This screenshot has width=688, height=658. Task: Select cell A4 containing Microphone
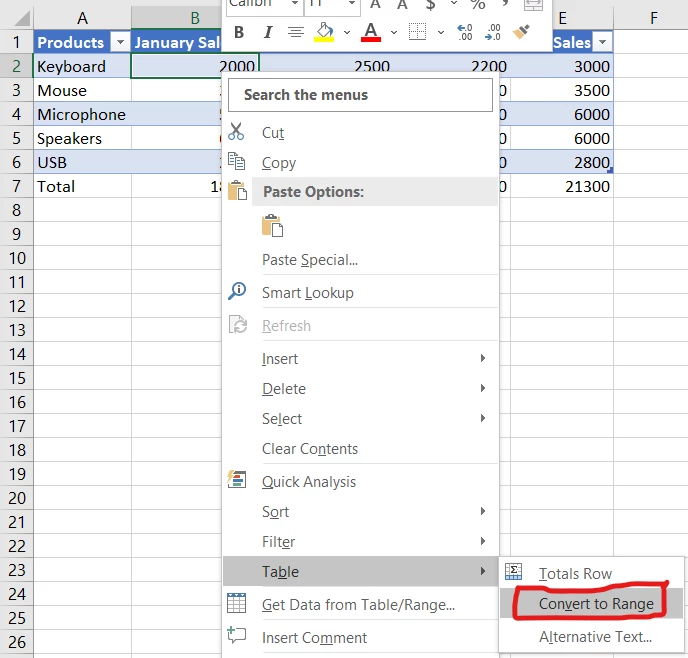click(81, 114)
